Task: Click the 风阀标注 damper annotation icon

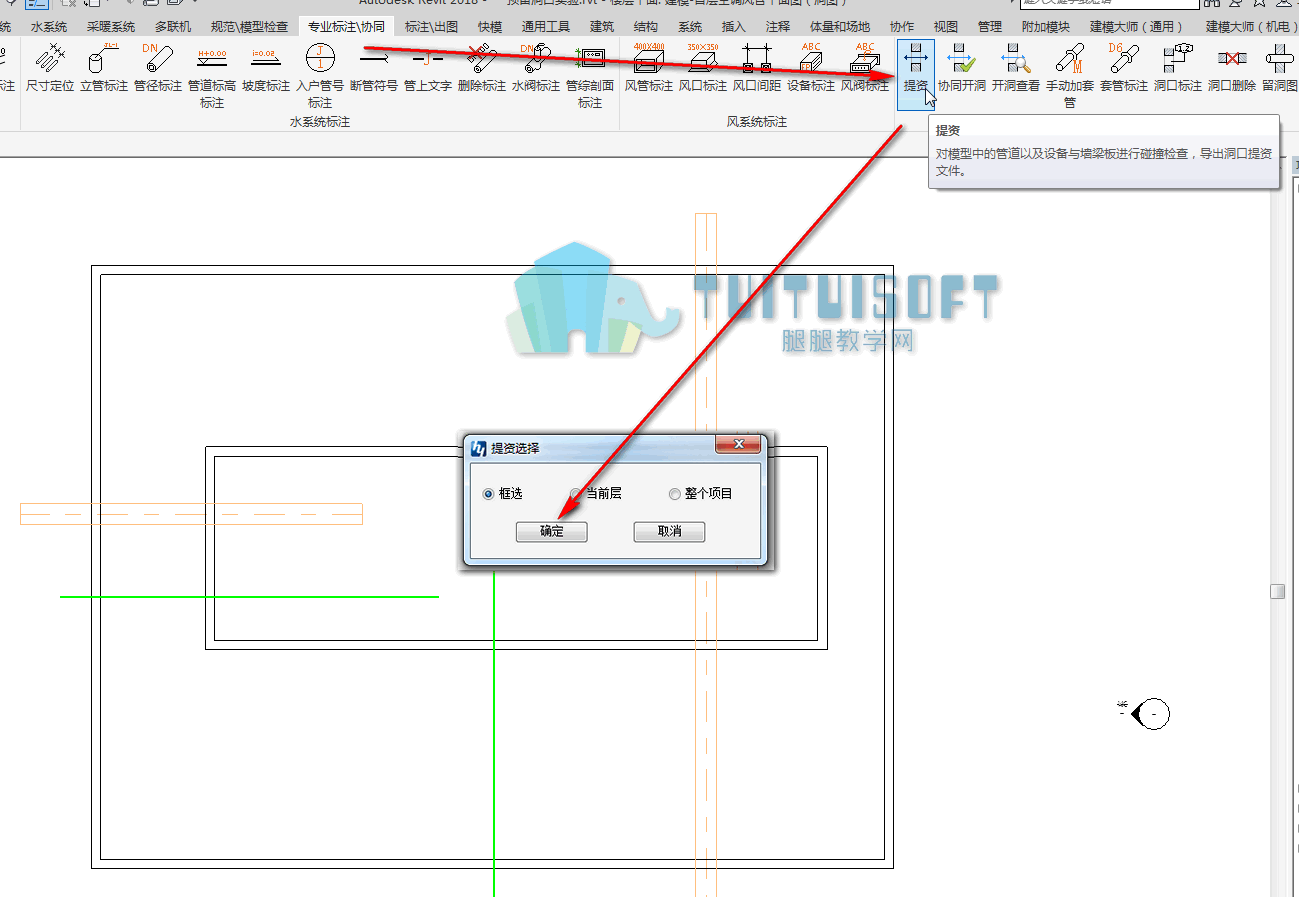Action: [865, 68]
